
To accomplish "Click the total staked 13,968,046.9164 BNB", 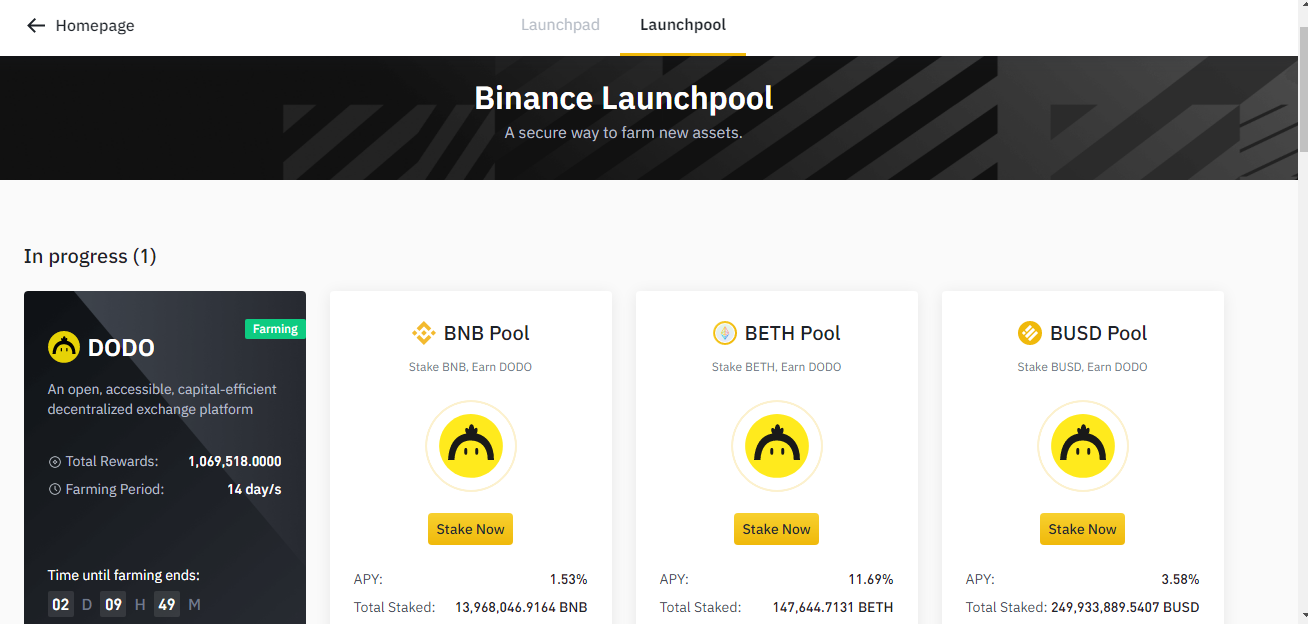I will 521,607.
